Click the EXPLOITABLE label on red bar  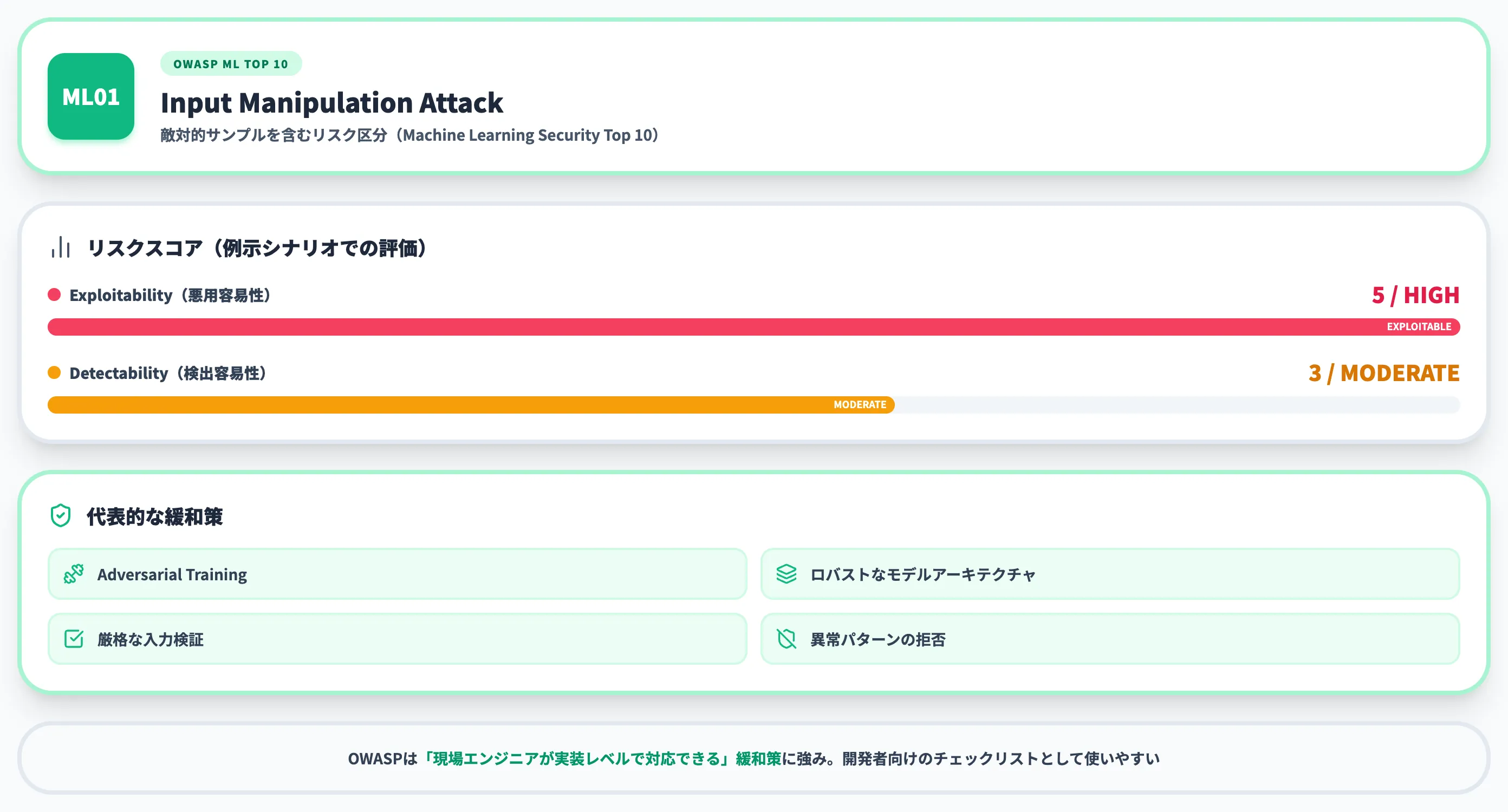[x=1419, y=327]
